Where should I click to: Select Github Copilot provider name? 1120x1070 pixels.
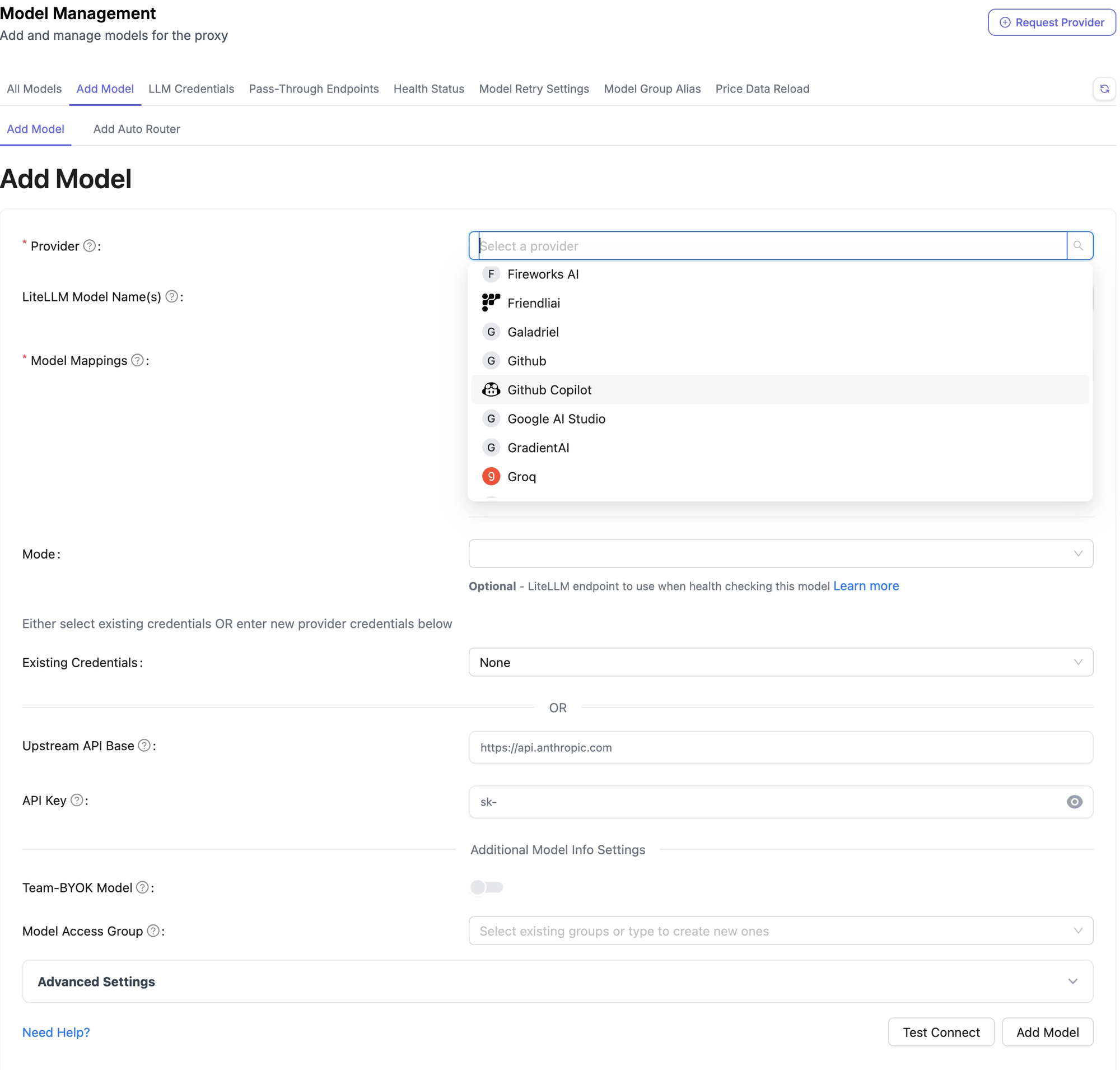tap(549, 389)
